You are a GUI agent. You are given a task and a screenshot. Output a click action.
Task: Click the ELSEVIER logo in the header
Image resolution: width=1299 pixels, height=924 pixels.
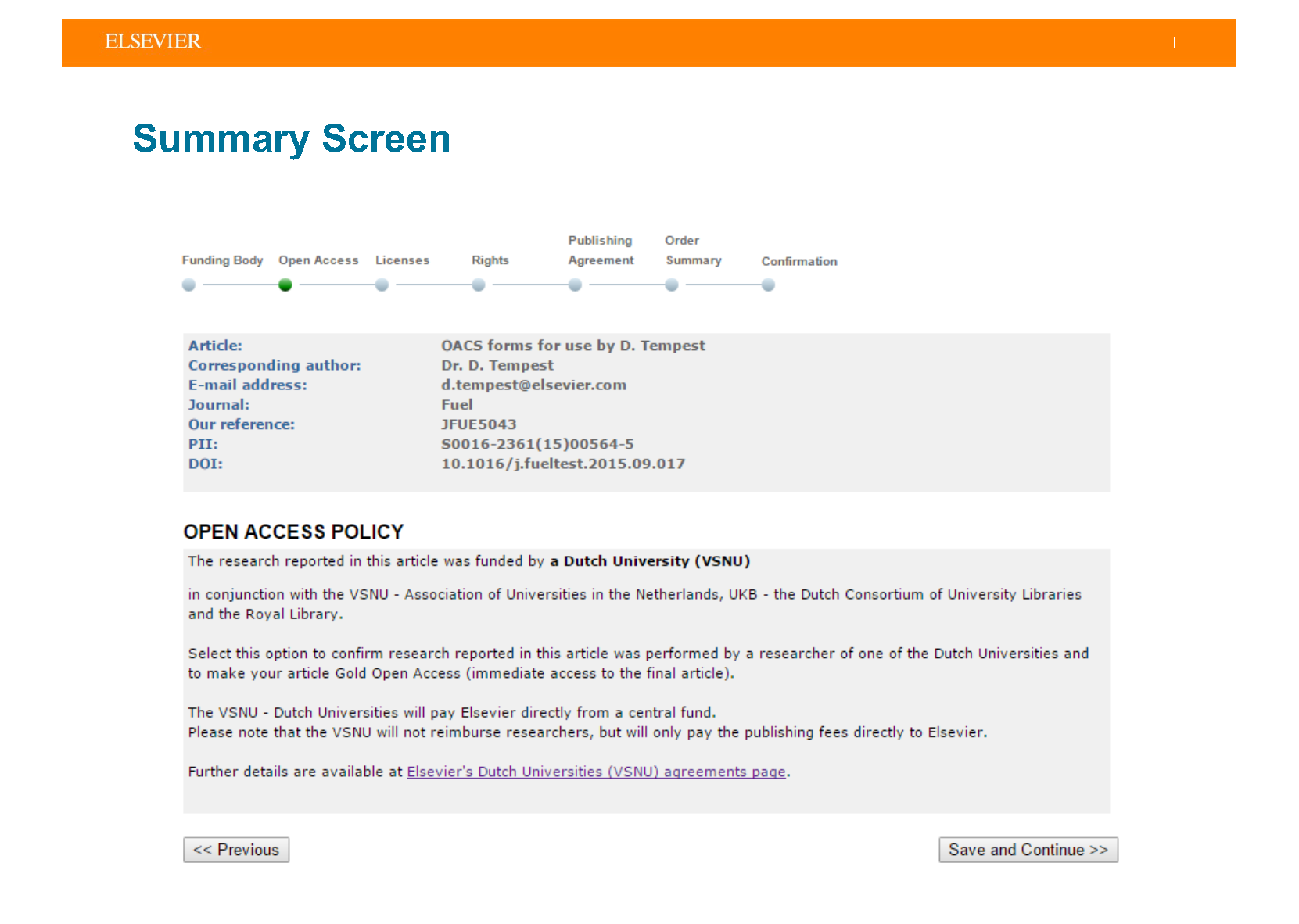tap(153, 41)
